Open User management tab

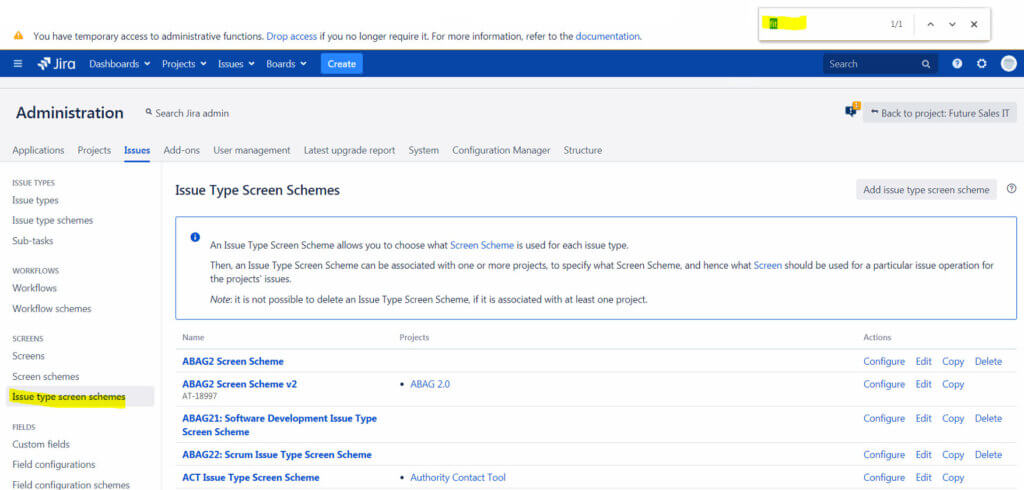(x=251, y=150)
